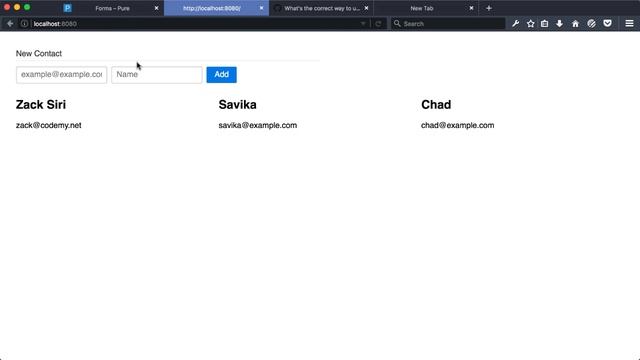Click zack@codemy.net email text
Viewport: 640px width, 360px height.
pos(49,125)
